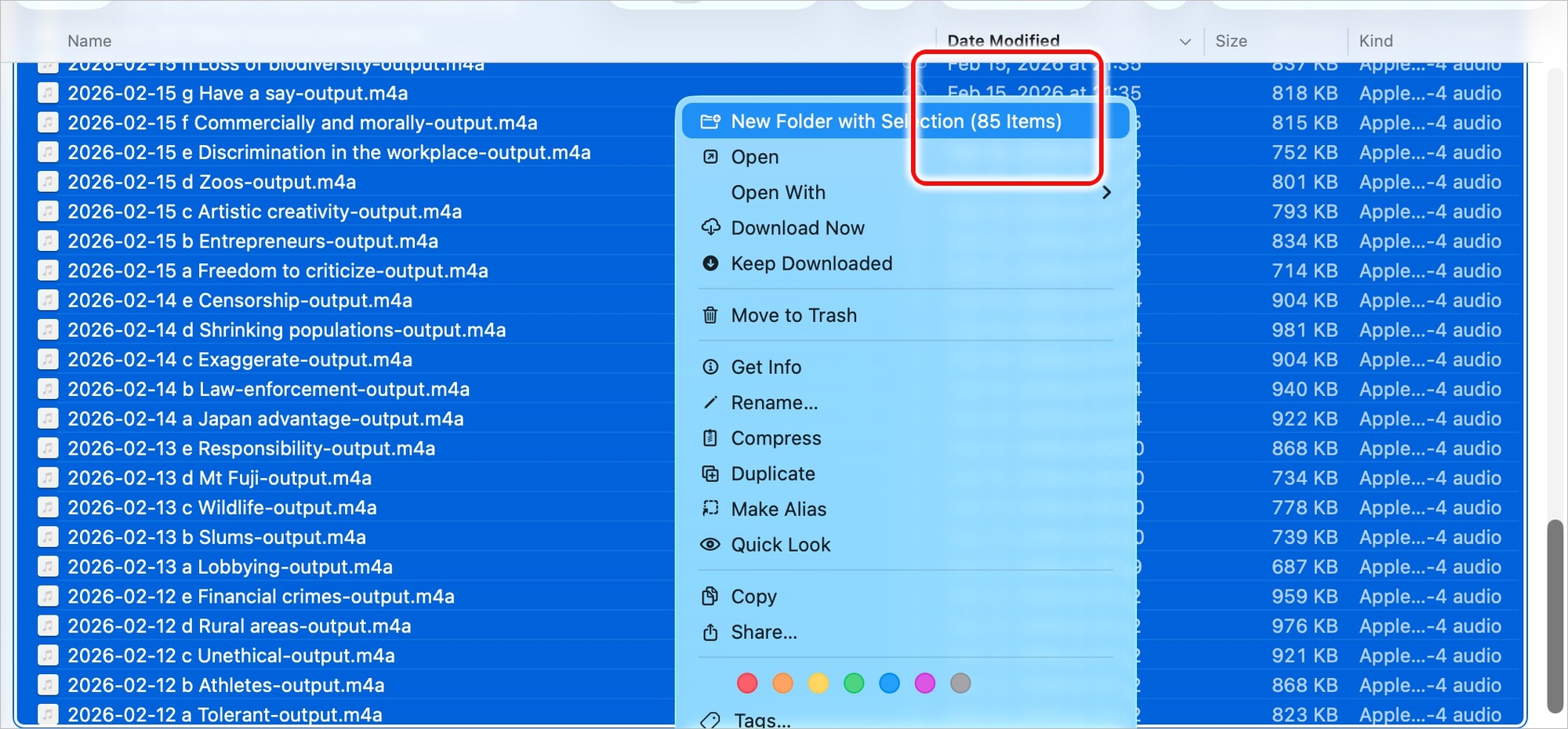This screenshot has height=729, width=1568.
Task: Toggle Date Modified sort order chevron
Action: [x=1185, y=42]
